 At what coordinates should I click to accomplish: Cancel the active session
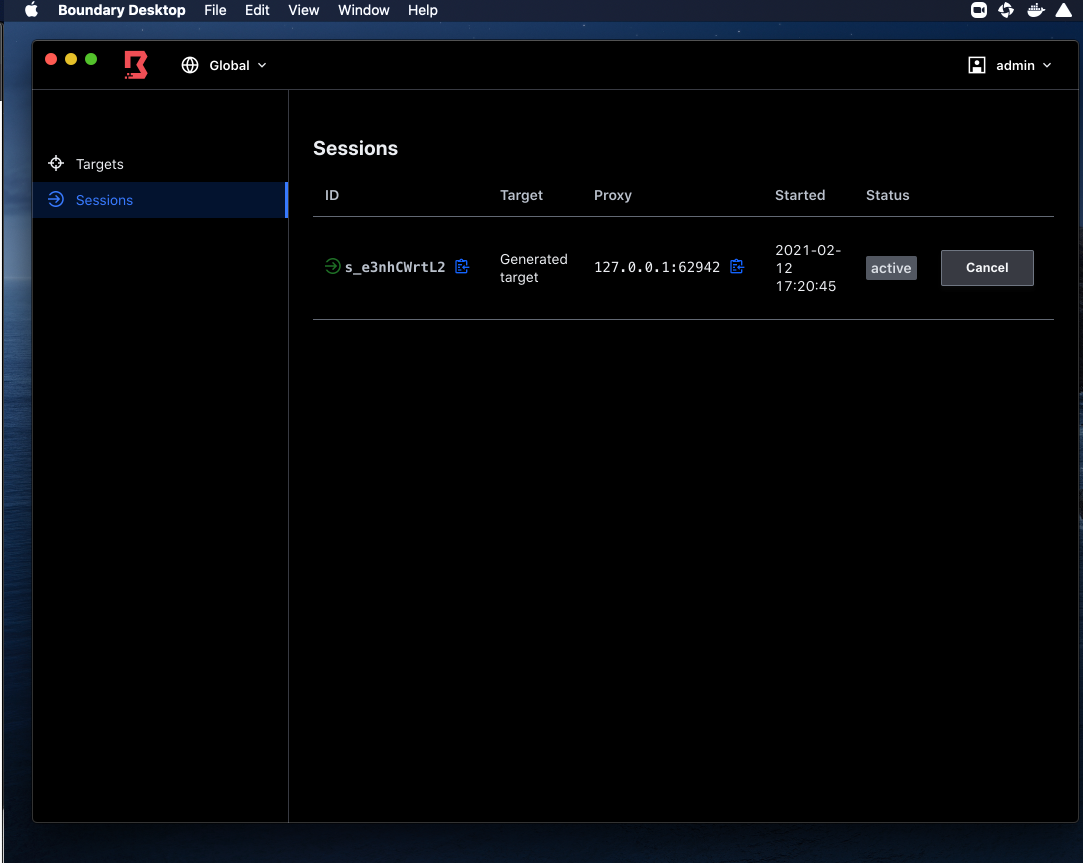pyautogui.click(x=987, y=267)
